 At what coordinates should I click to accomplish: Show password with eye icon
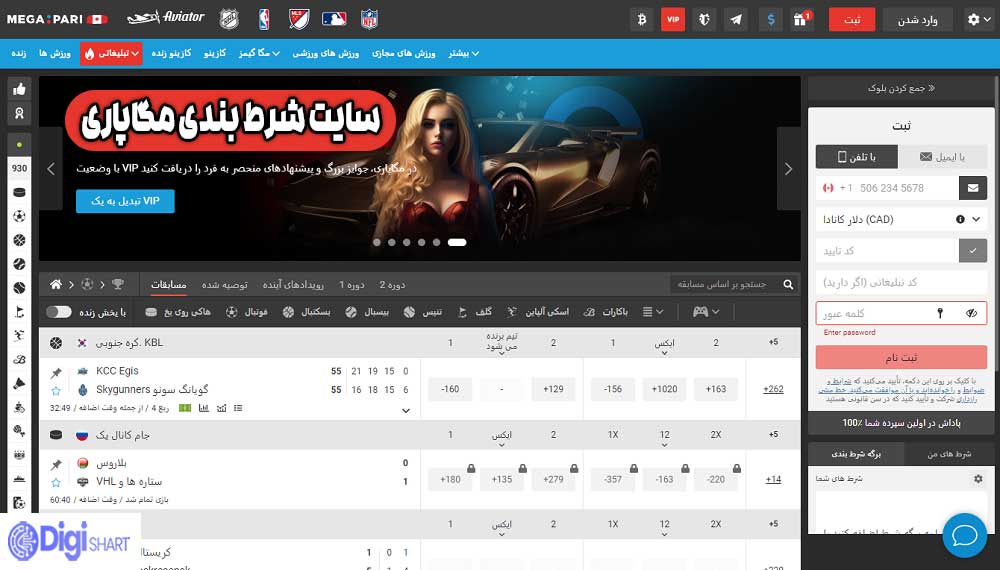971,313
